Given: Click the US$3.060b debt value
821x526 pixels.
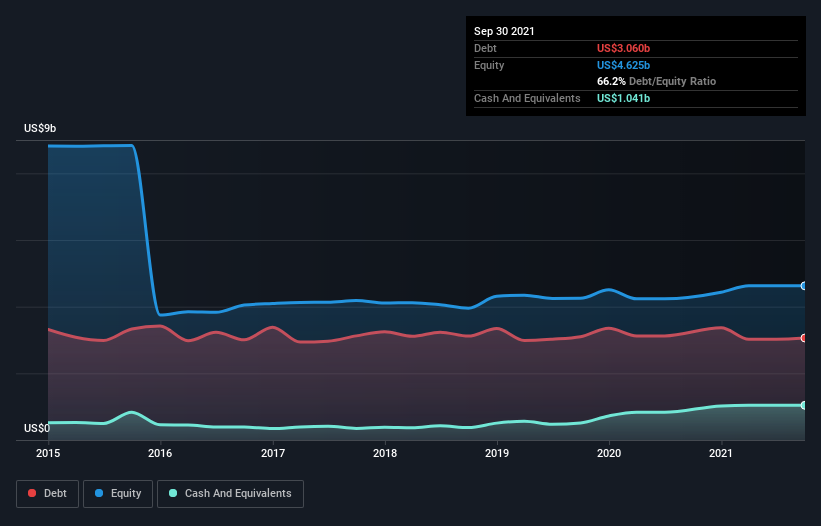Looking at the screenshot, I should [623, 48].
